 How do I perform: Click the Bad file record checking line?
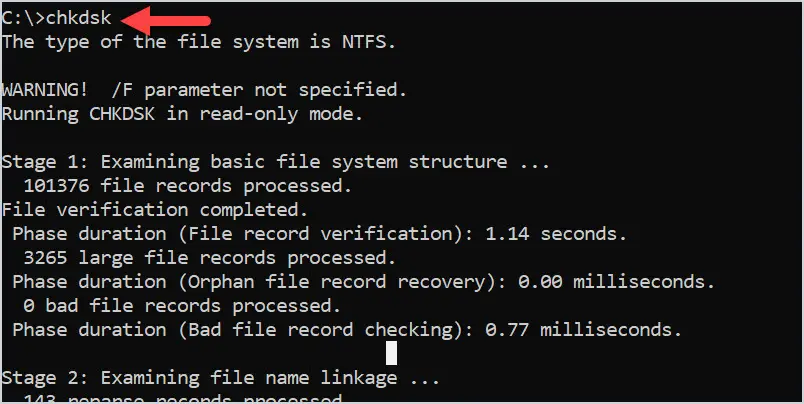pos(347,330)
